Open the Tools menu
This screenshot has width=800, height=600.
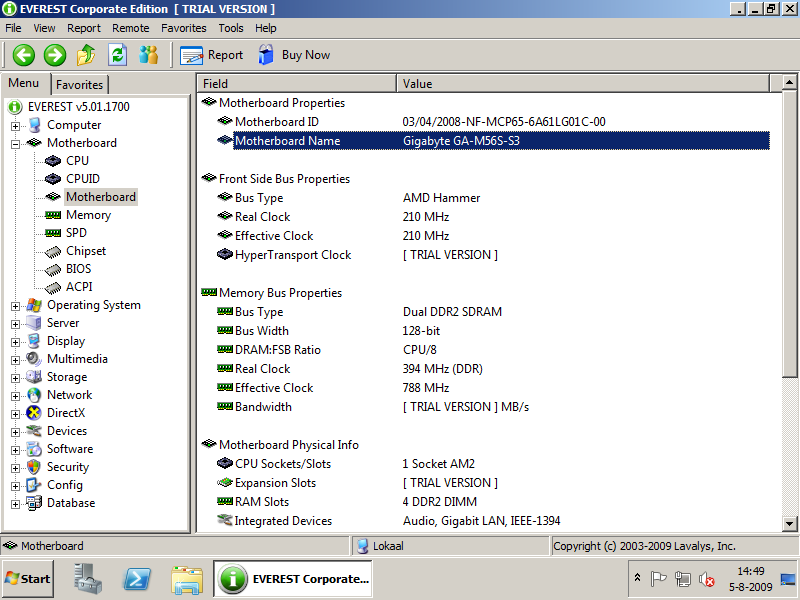tap(231, 28)
